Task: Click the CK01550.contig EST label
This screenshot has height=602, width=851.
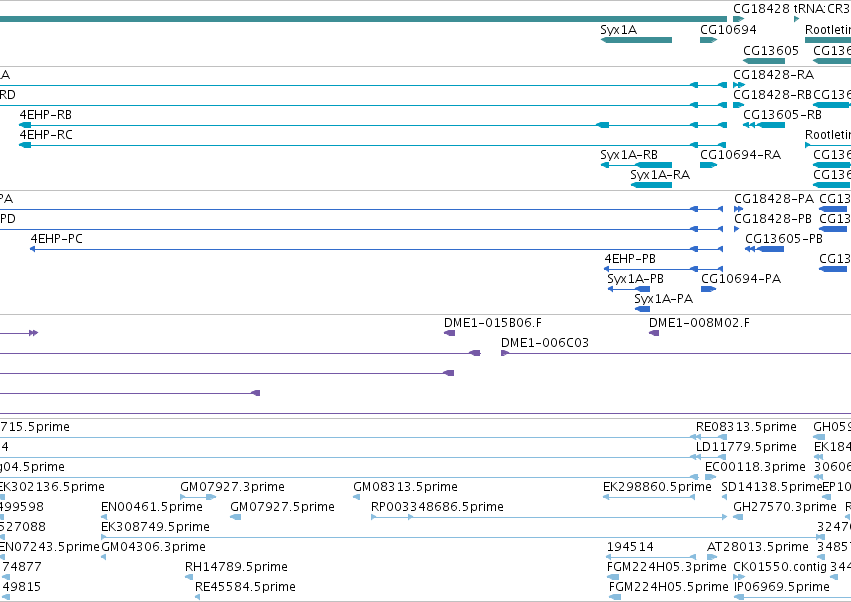Action: pyautogui.click(x=780, y=568)
